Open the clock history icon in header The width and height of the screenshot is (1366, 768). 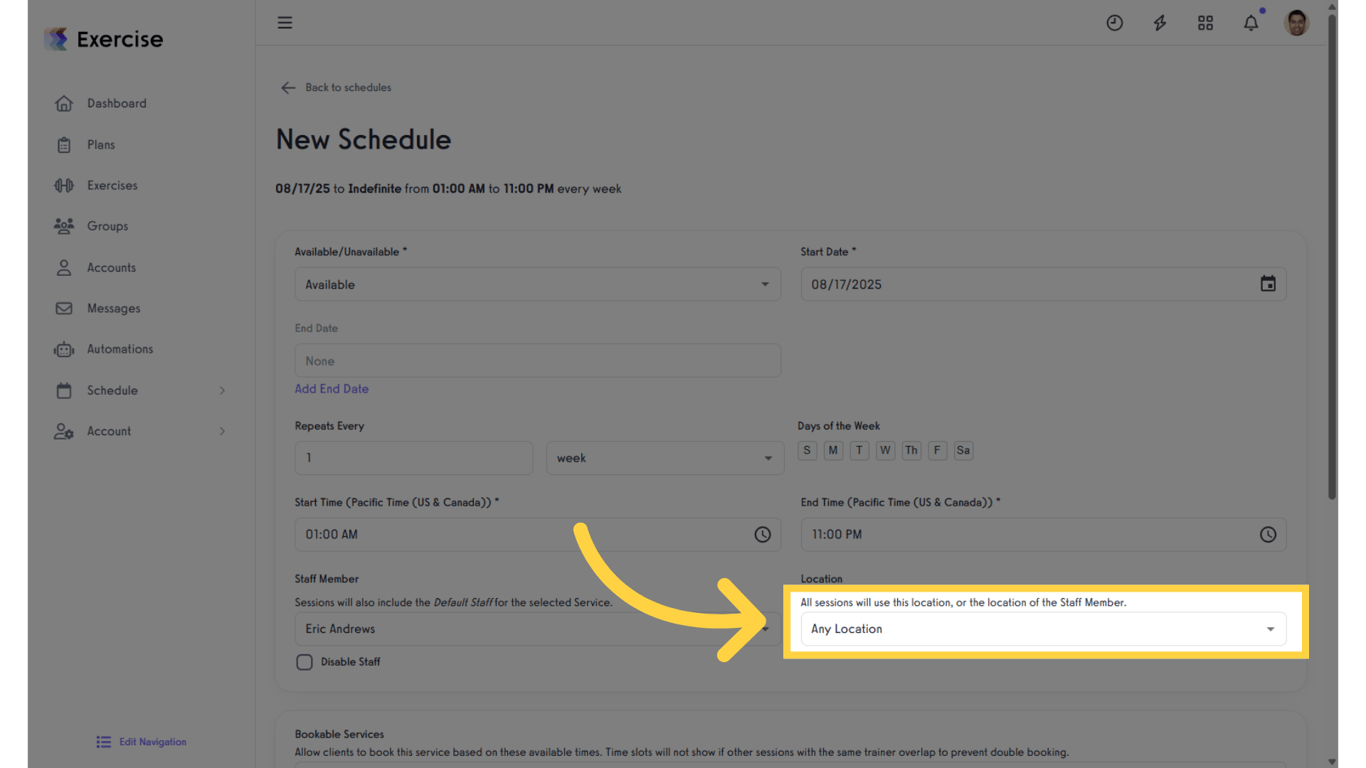pyautogui.click(x=1114, y=23)
